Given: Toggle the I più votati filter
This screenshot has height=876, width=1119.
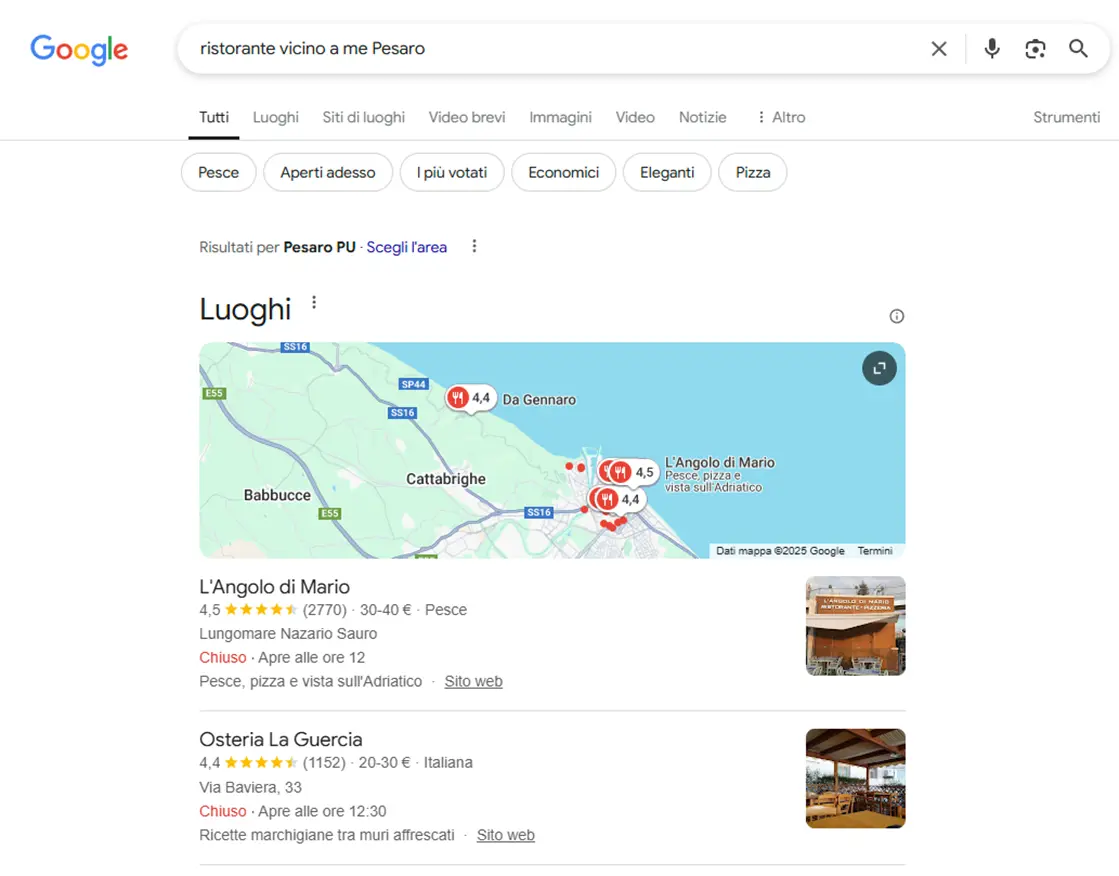Looking at the screenshot, I should coord(452,172).
